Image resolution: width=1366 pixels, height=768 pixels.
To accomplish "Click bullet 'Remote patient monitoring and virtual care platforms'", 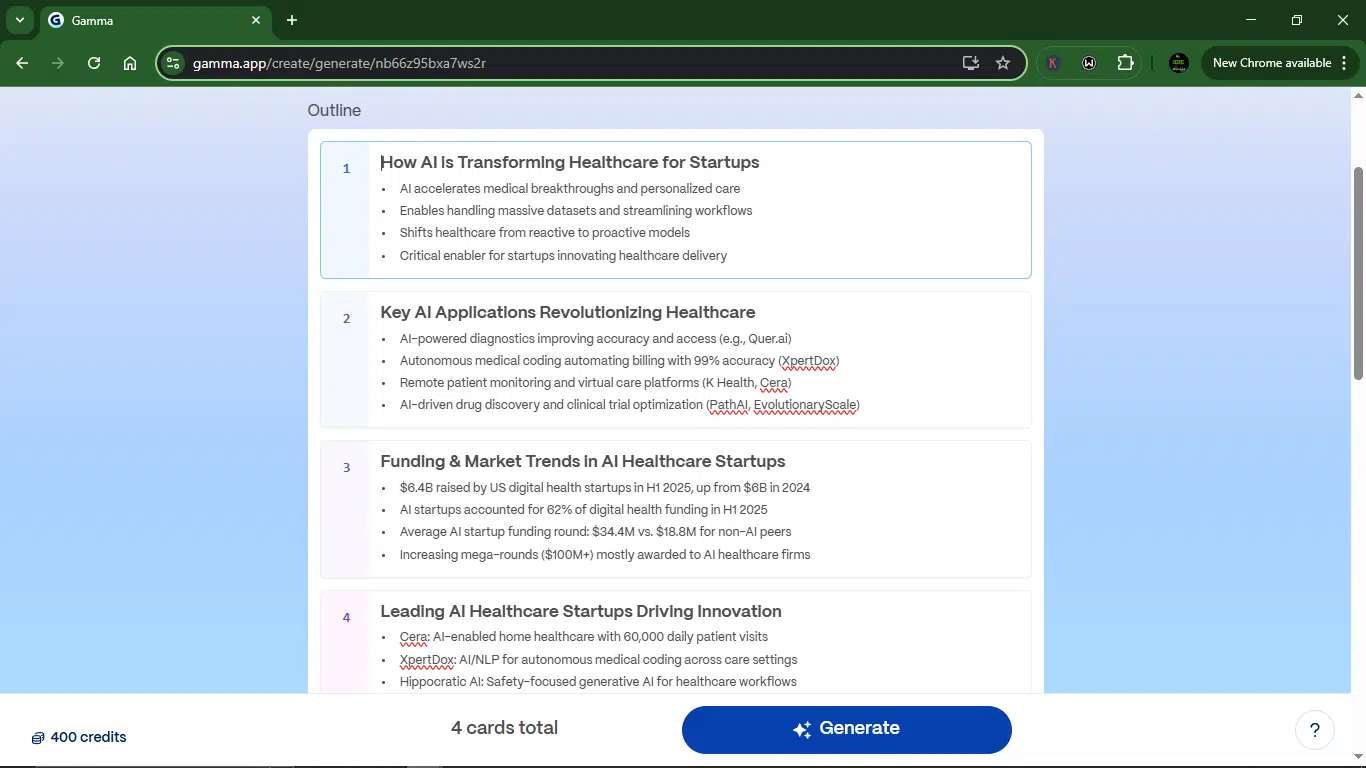I will click(596, 383).
